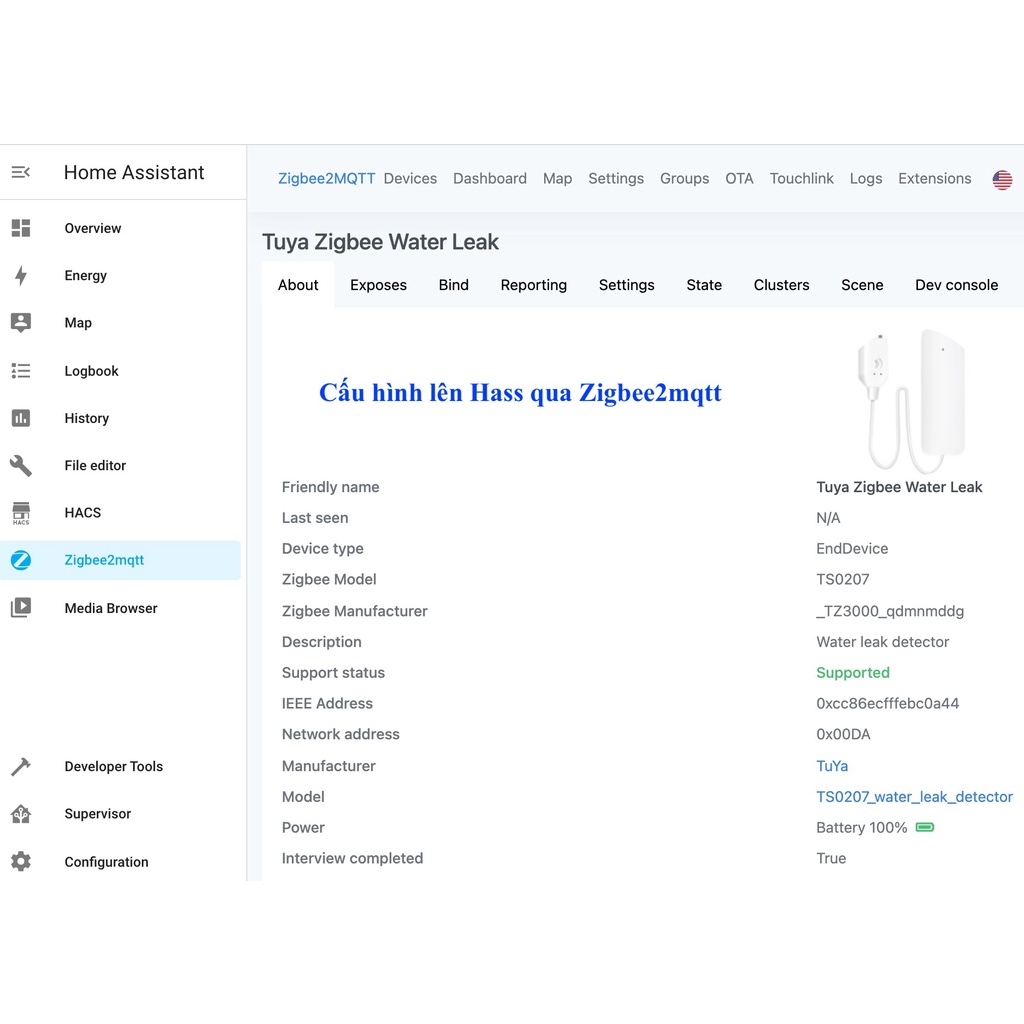This screenshot has width=1024, height=1024.
Task: Open the language flag selector
Action: point(1002,180)
